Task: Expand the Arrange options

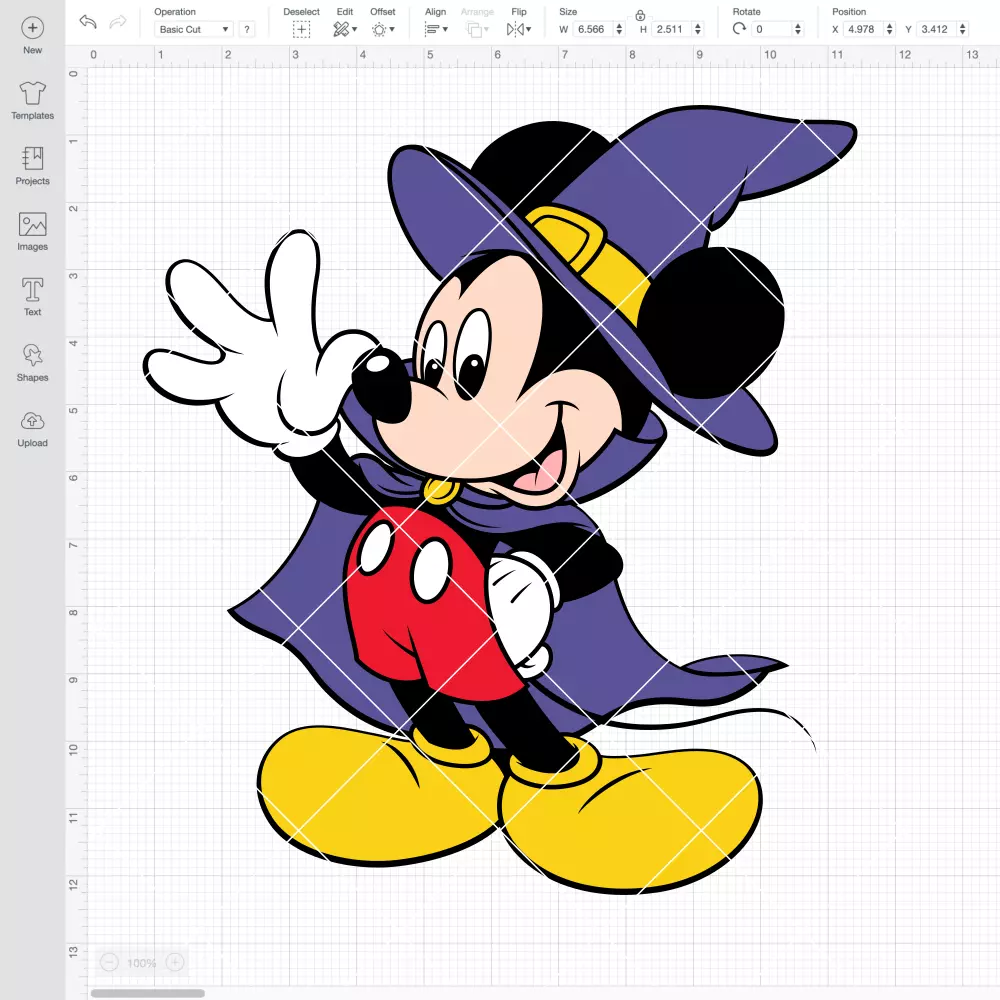Action: click(478, 29)
